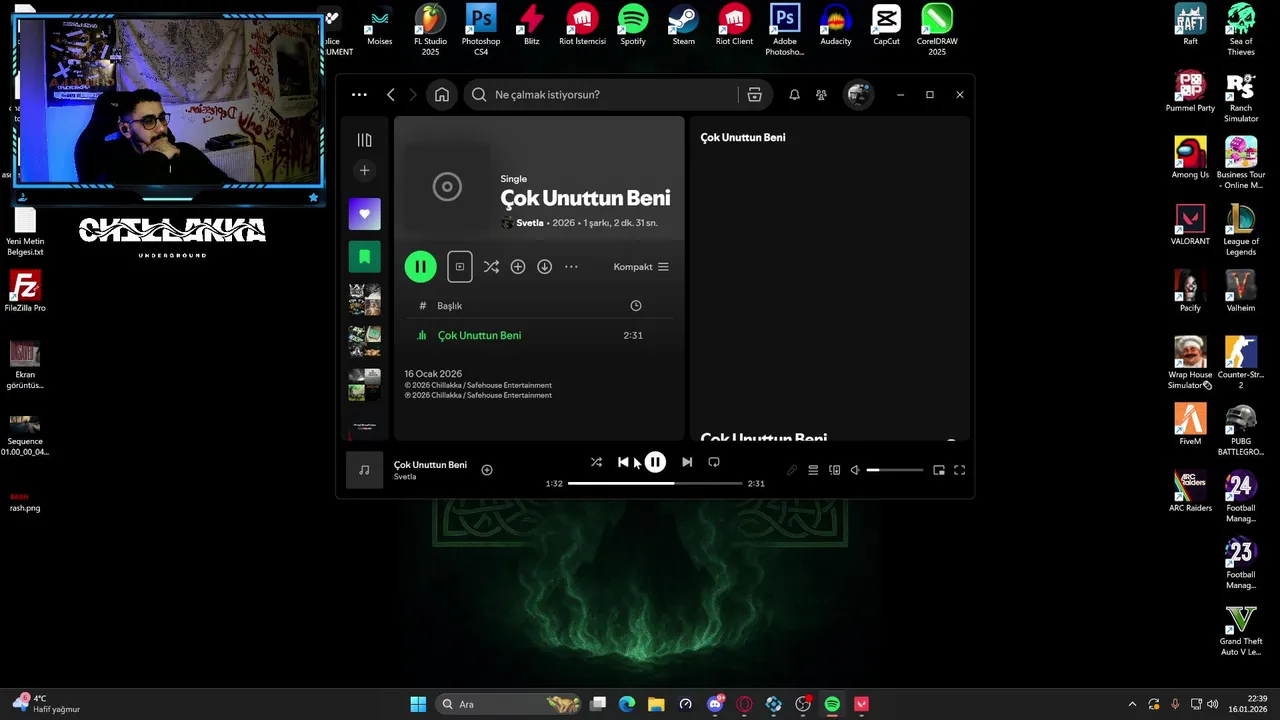
Task: Select the Çok Unuttun Beni track row
Action: click(x=539, y=336)
